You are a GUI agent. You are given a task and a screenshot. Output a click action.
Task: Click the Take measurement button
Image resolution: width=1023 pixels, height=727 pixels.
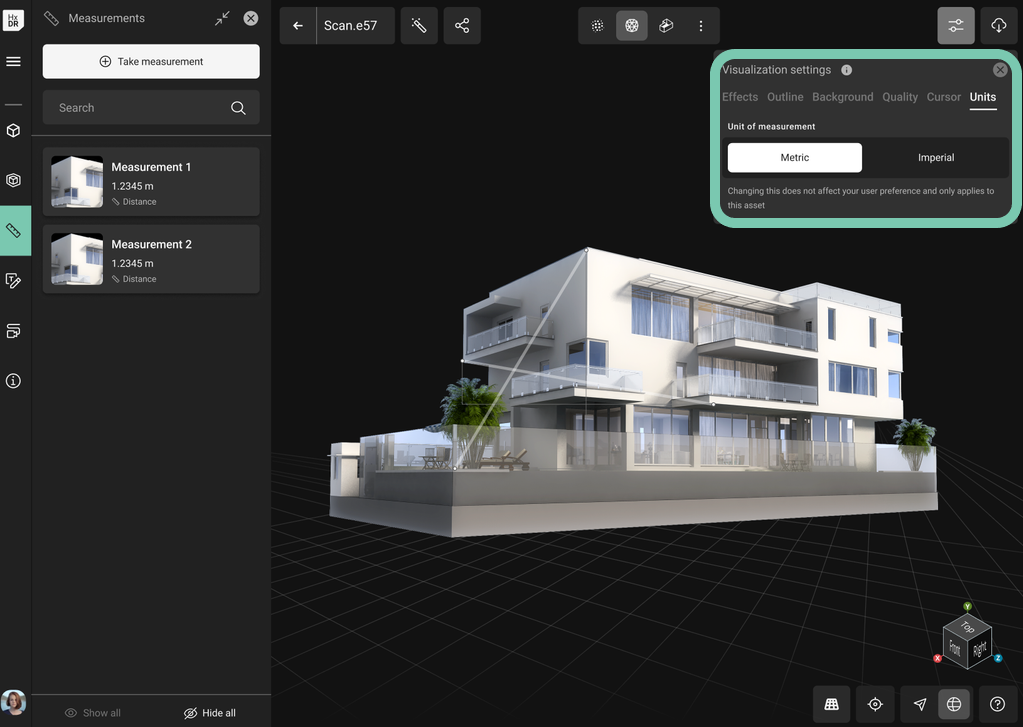tap(151, 61)
